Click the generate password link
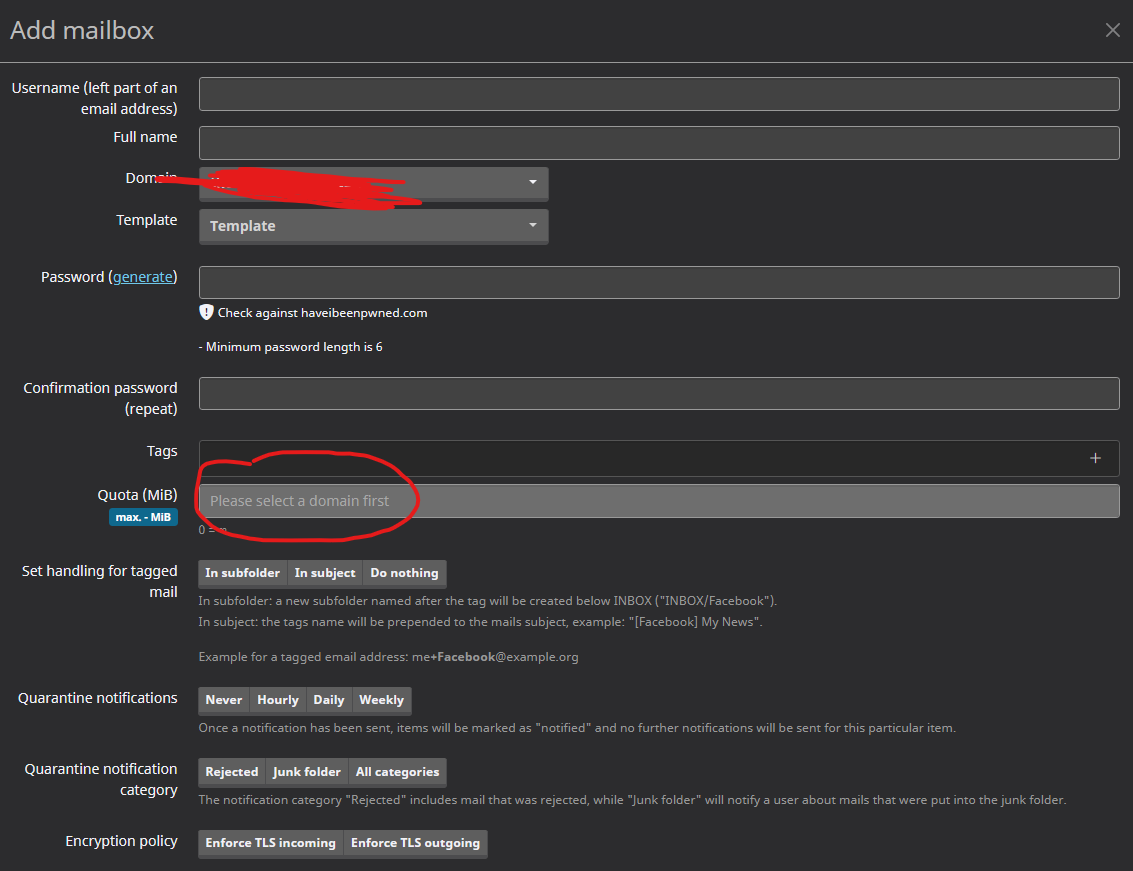The height and width of the screenshot is (871, 1133). [143, 277]
